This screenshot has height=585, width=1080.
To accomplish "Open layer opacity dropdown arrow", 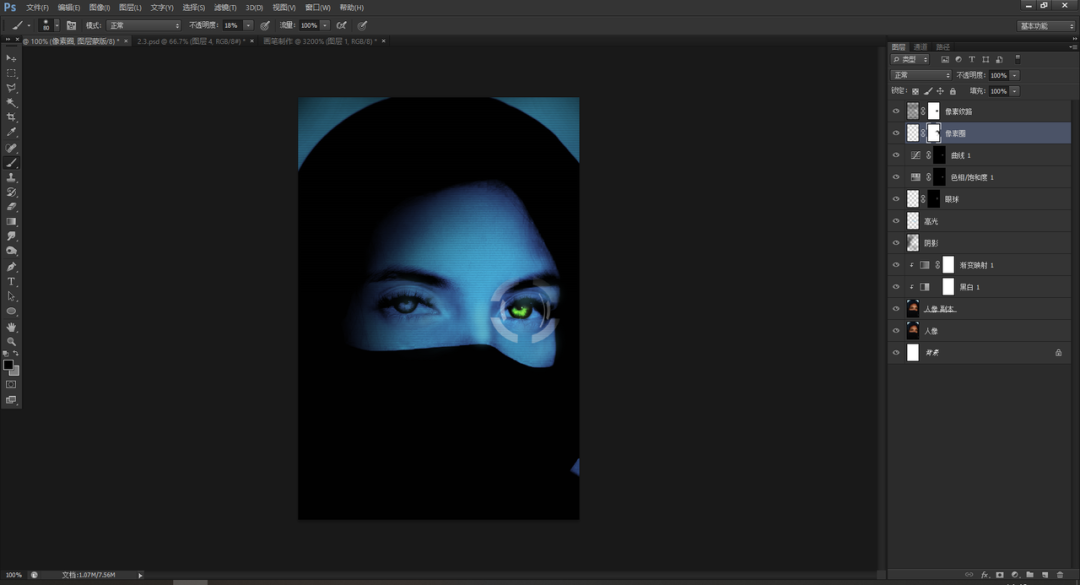I will [1015, 75].
